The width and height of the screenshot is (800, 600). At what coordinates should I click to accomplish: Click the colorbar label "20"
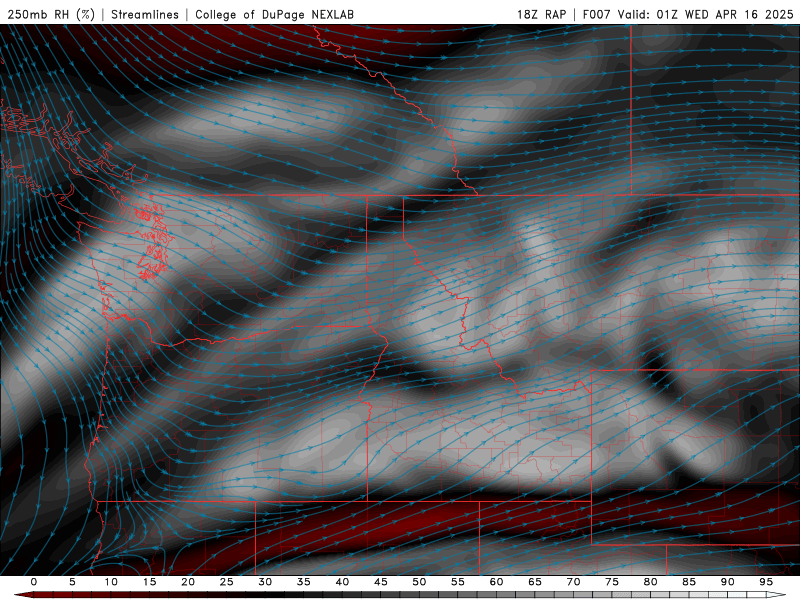click(x=188, y=582)
